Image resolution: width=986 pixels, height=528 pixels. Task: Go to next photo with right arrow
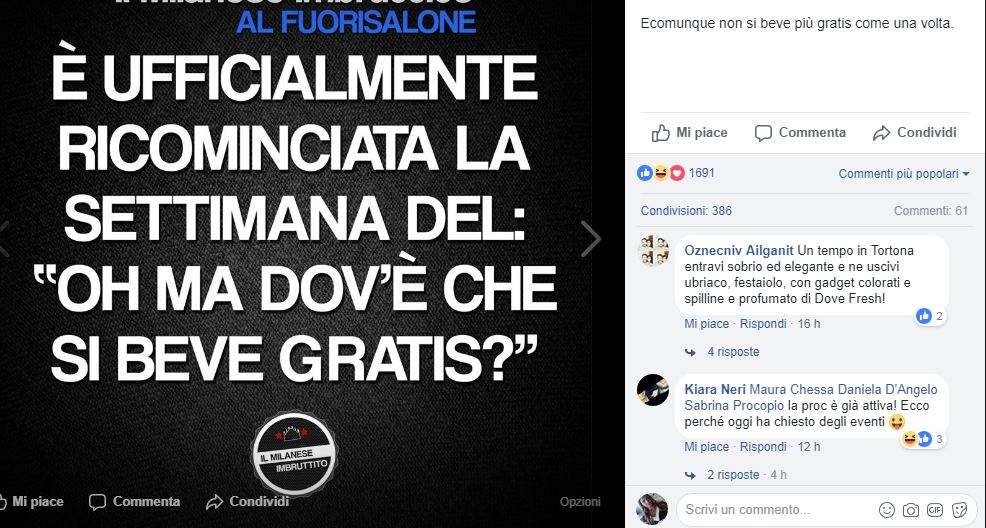pos(590,239)
